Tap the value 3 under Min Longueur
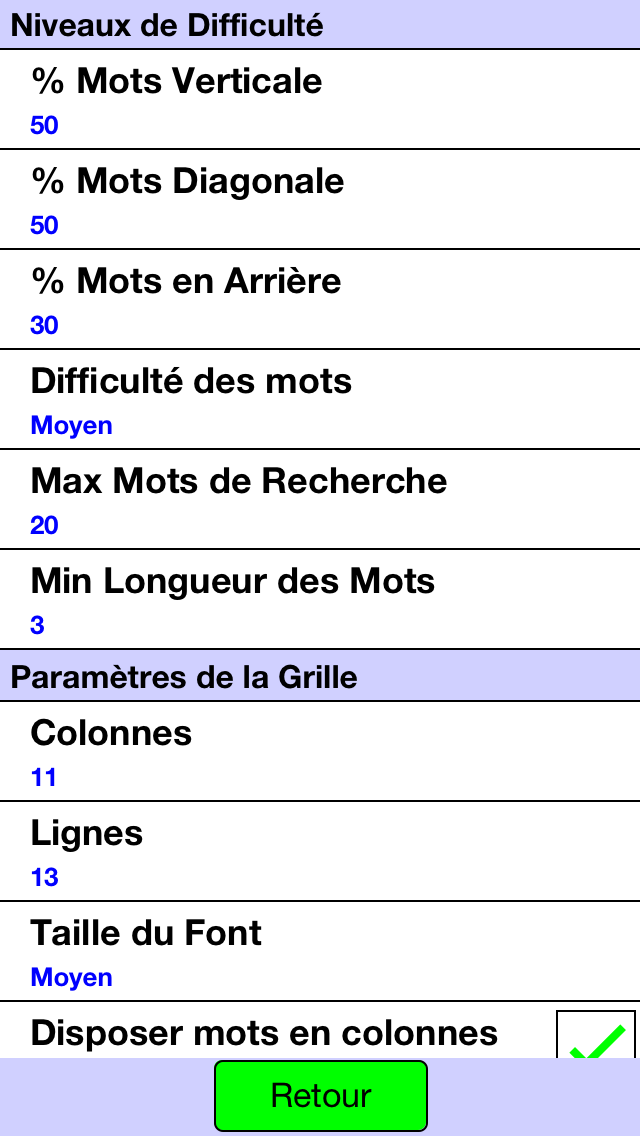 38,626
